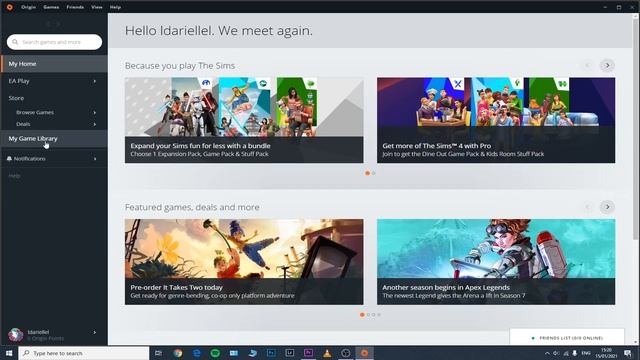
Task: Go to next Because you play The Sims items
Action: (x=607, y=65)
